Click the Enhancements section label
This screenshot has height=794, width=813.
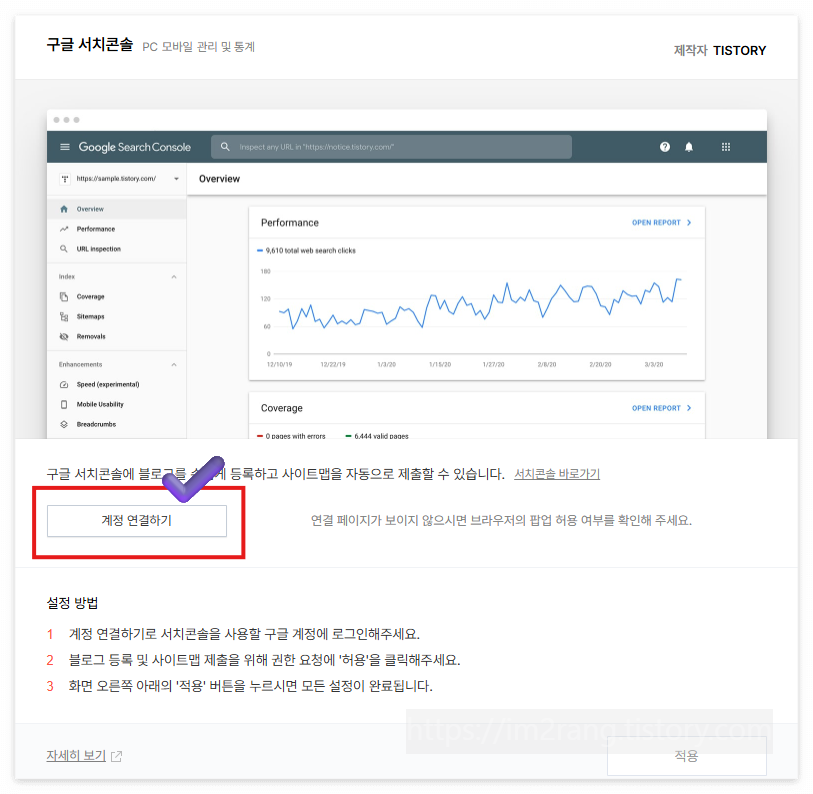(x=80, y=365)
